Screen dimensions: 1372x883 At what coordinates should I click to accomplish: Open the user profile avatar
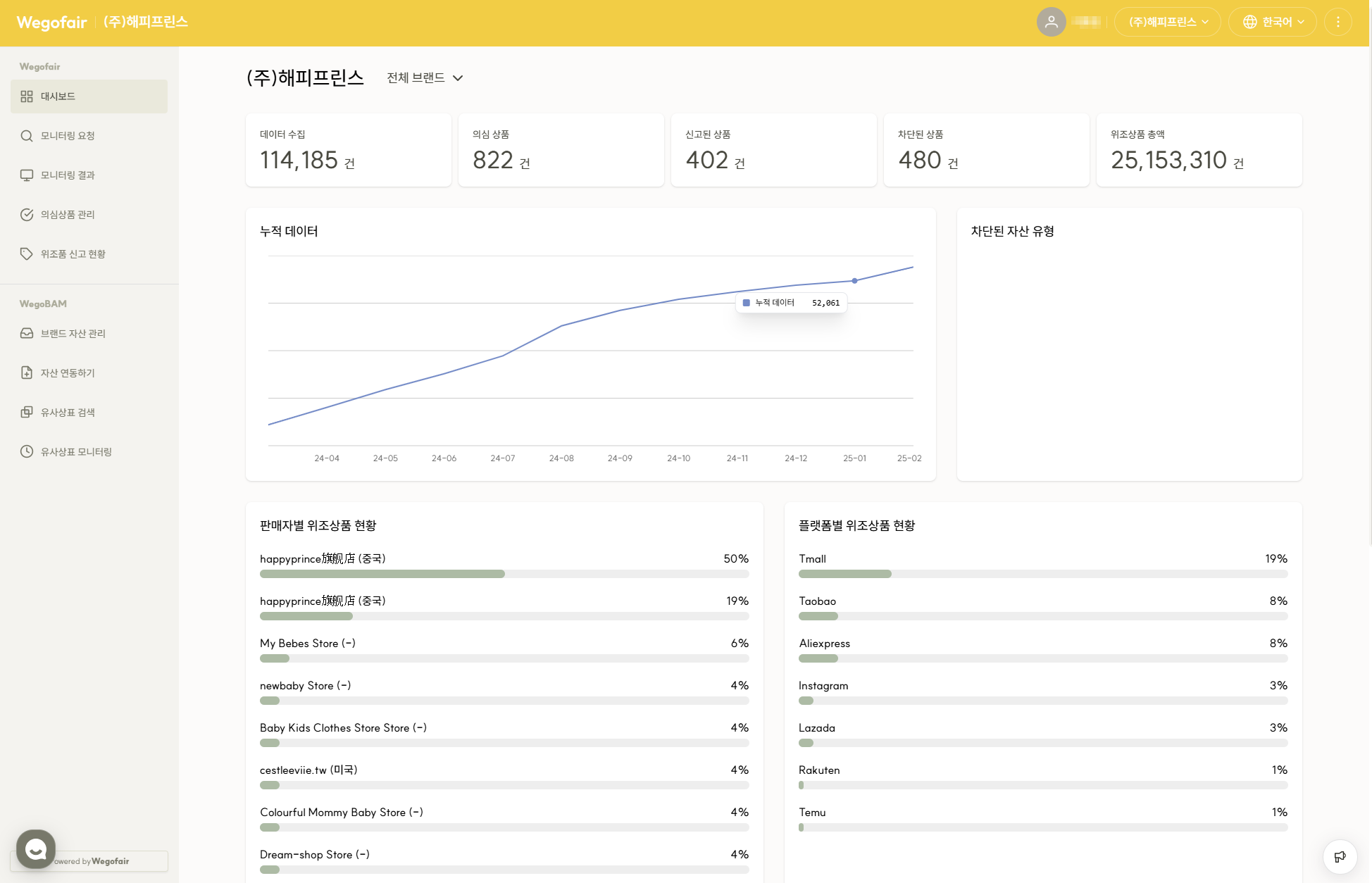1051,22
